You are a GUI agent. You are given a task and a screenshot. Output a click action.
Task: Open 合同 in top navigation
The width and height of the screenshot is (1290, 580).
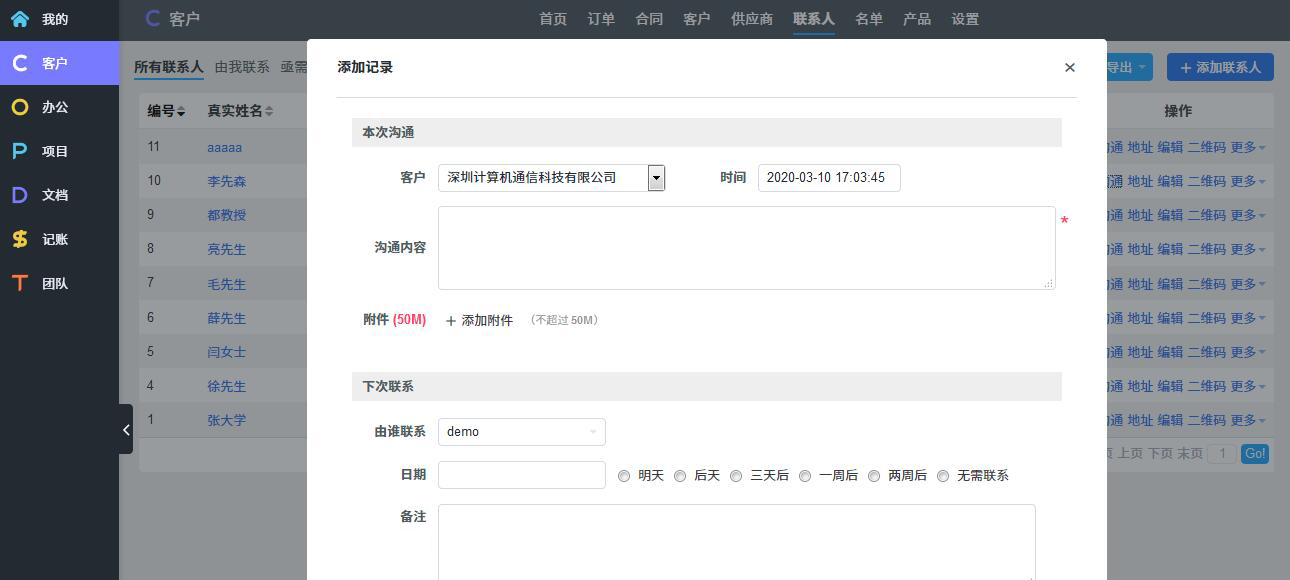click(x=649, y=19)
